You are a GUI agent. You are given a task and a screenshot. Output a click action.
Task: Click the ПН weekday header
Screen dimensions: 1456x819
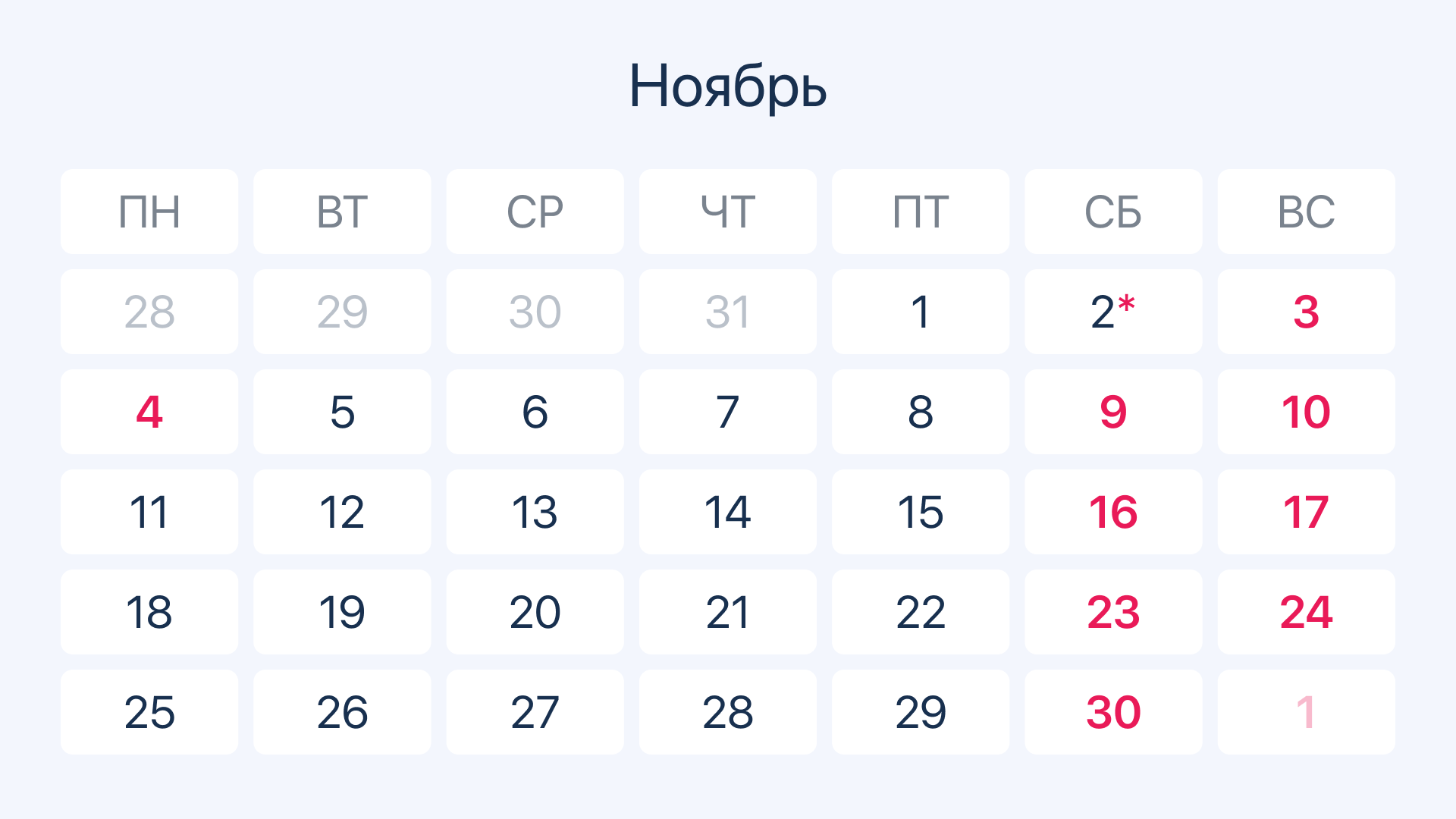[149, 212]
